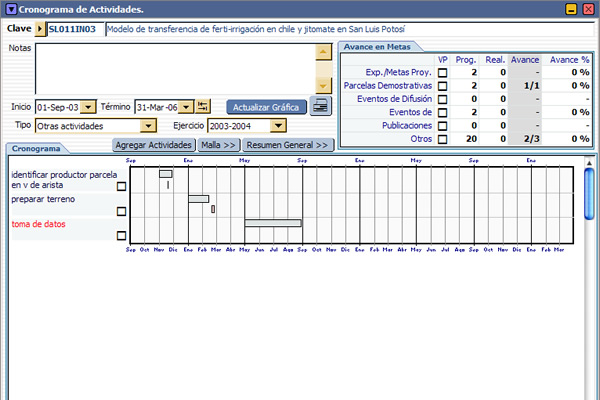Enable VP checkbox for Eventos de Difusión
The width and height of the screenshot is (600, 400).
[443, 99]
